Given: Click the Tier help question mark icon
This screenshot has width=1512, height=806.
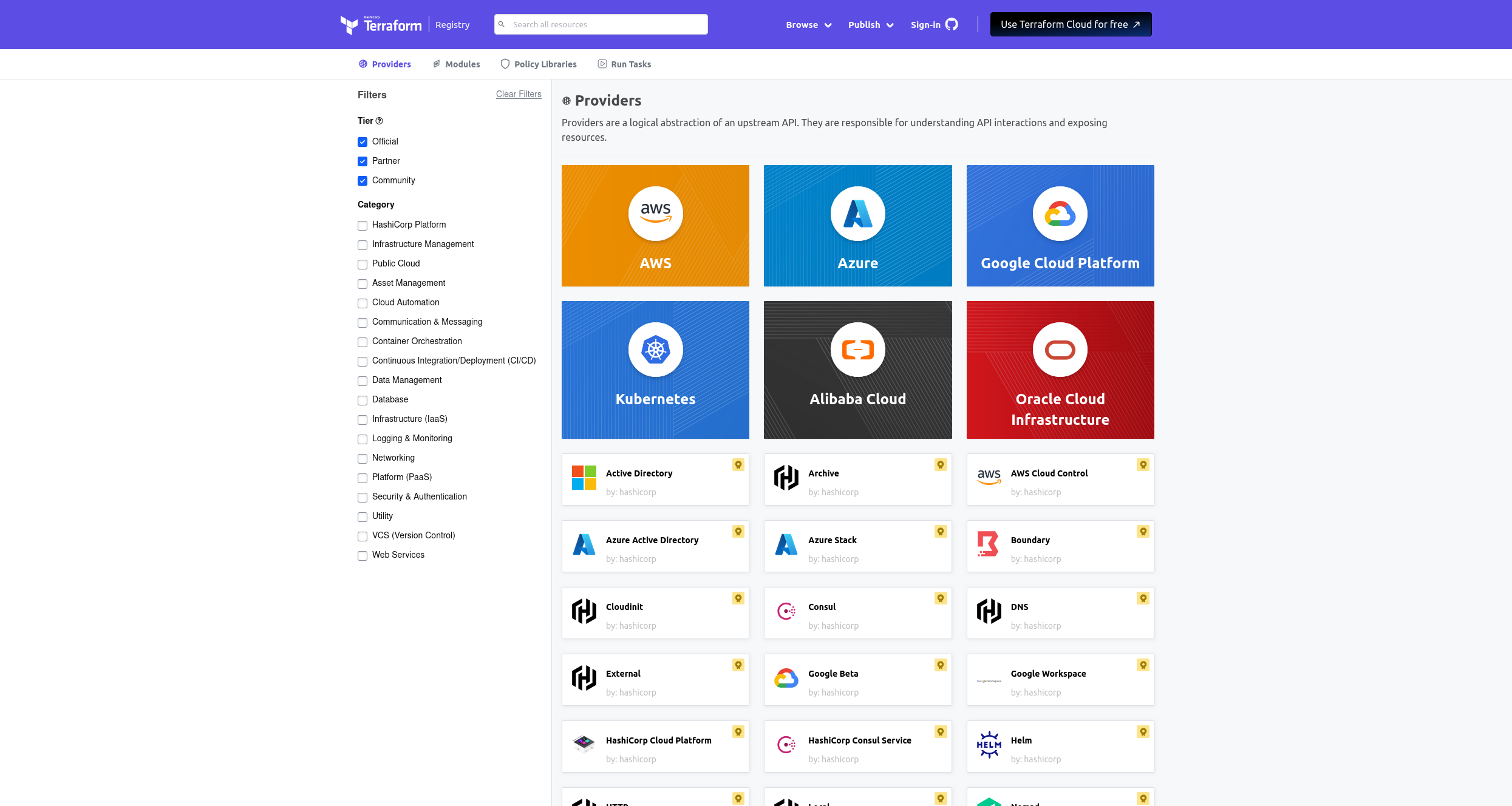Looking at the screenshot, I should pyautogui.click(x=380, y=121).
